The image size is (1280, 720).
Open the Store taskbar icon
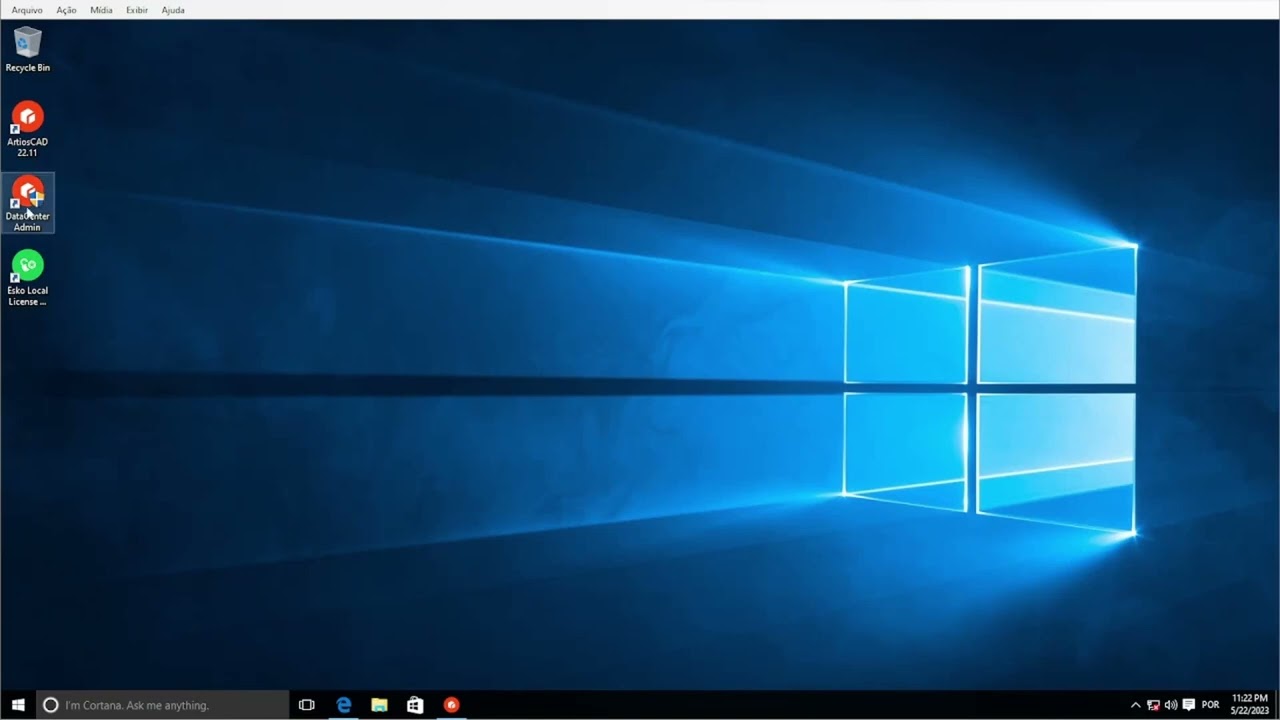415,705
